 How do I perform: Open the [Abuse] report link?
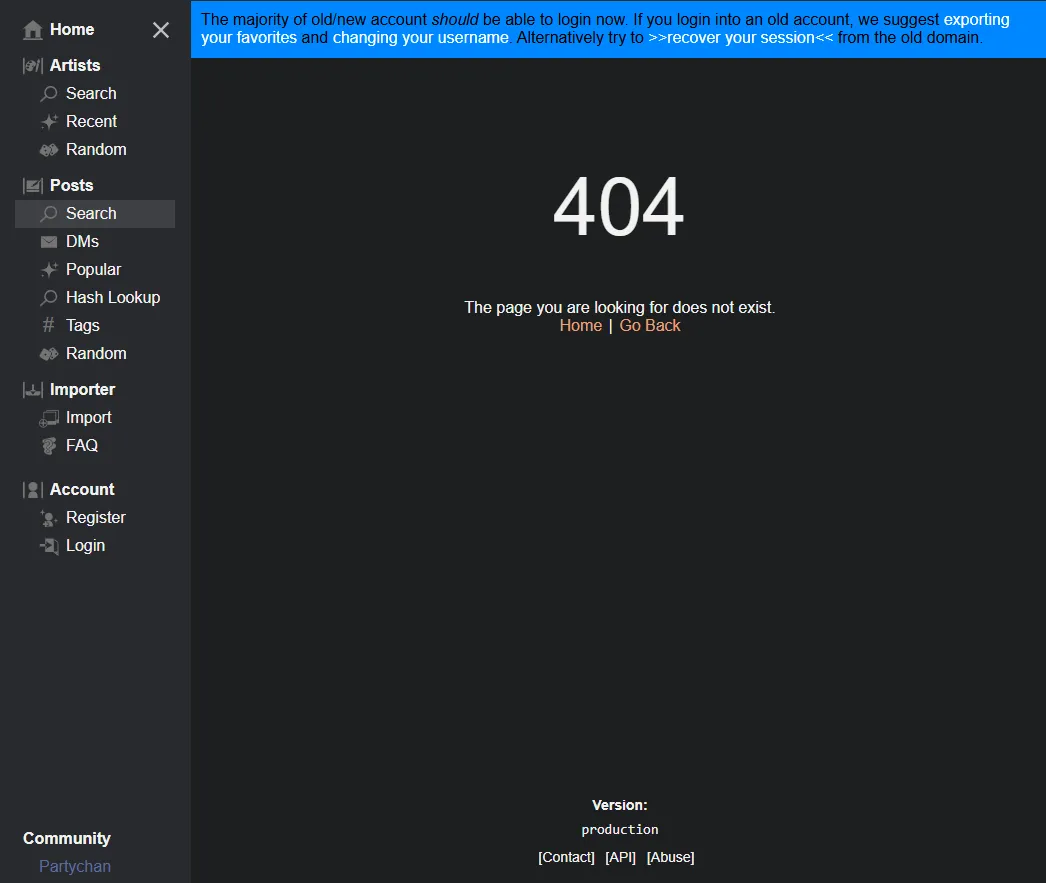670,857
